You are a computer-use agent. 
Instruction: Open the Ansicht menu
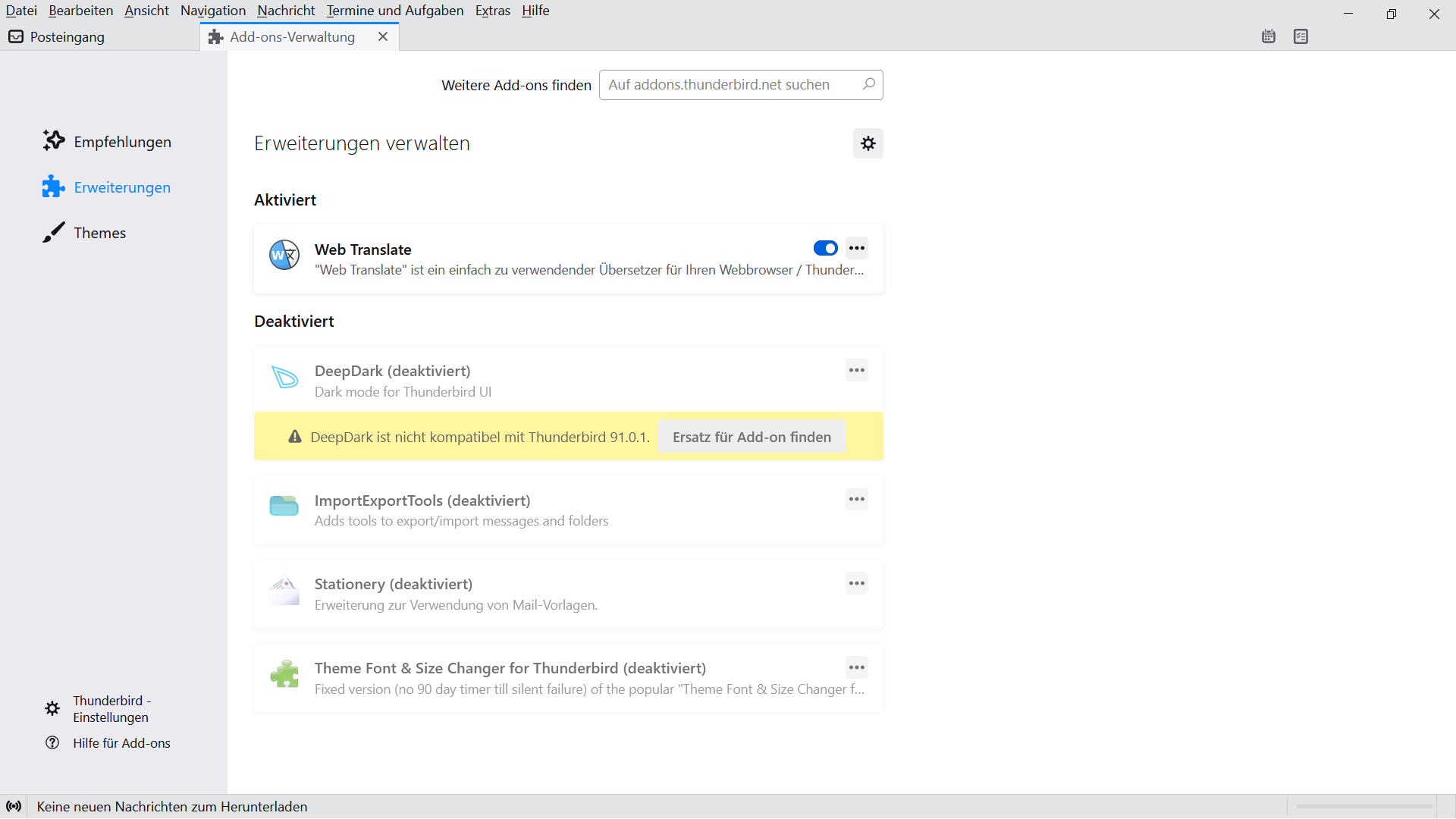pos(146,11)
